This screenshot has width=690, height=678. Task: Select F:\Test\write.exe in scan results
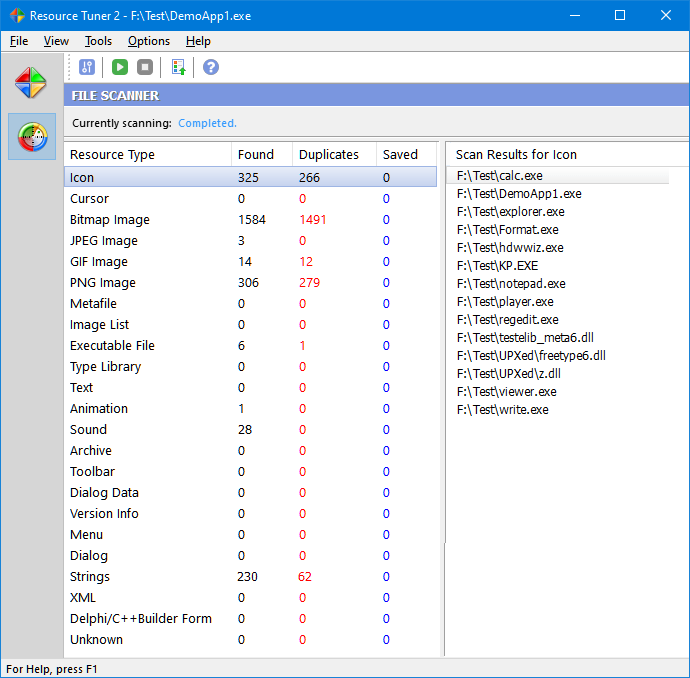503,410
